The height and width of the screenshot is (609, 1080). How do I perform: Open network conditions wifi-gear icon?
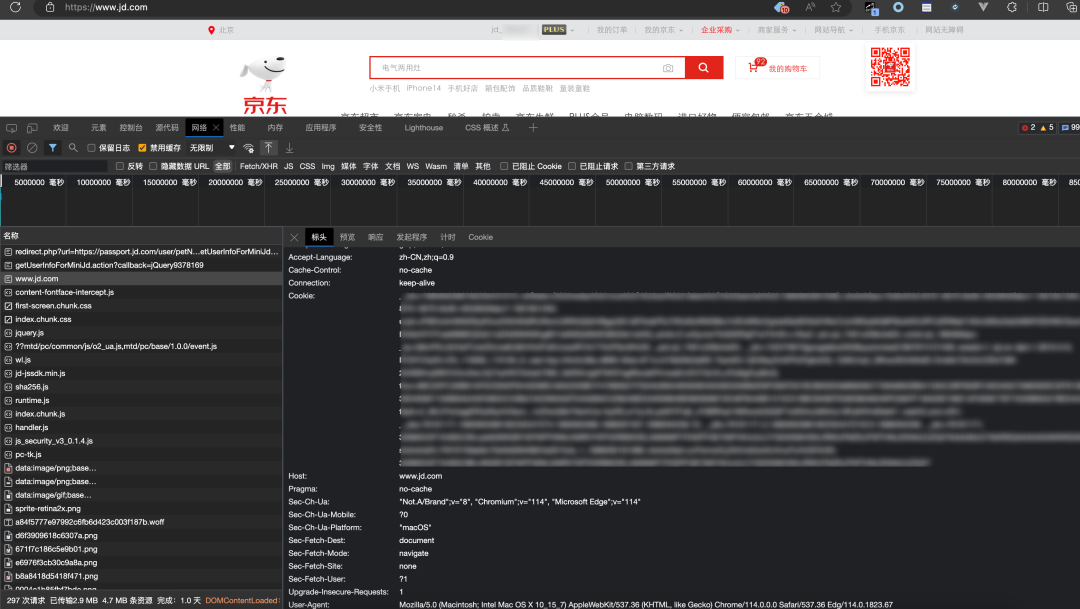pos(249,148)
